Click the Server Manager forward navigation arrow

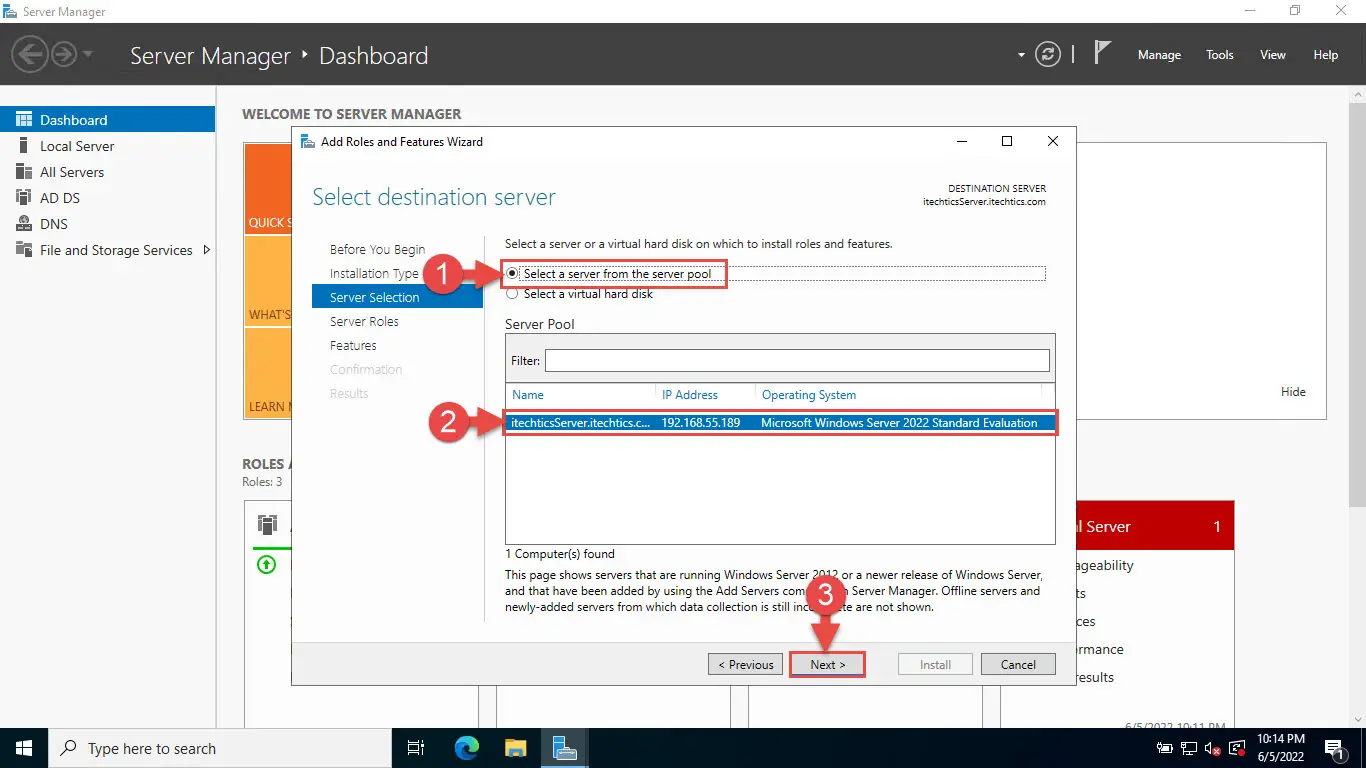64,54
